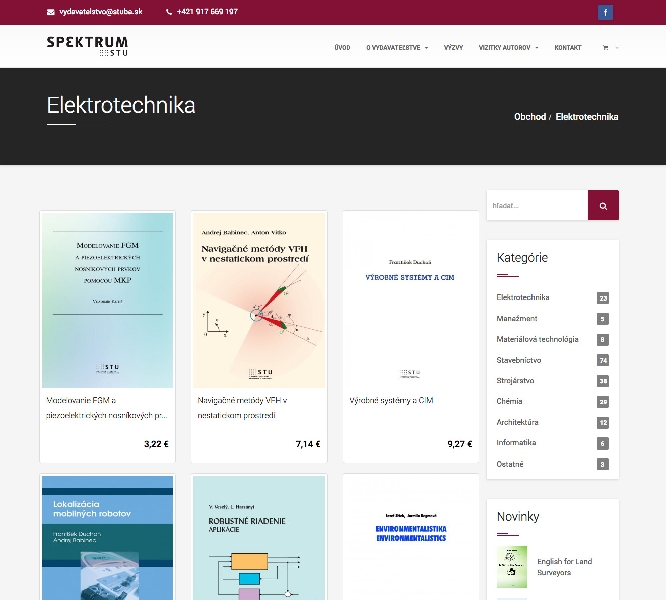Click Strojárstvo count badge 38
Viewport: 666px width, 600px height.
tap(603, 381)
